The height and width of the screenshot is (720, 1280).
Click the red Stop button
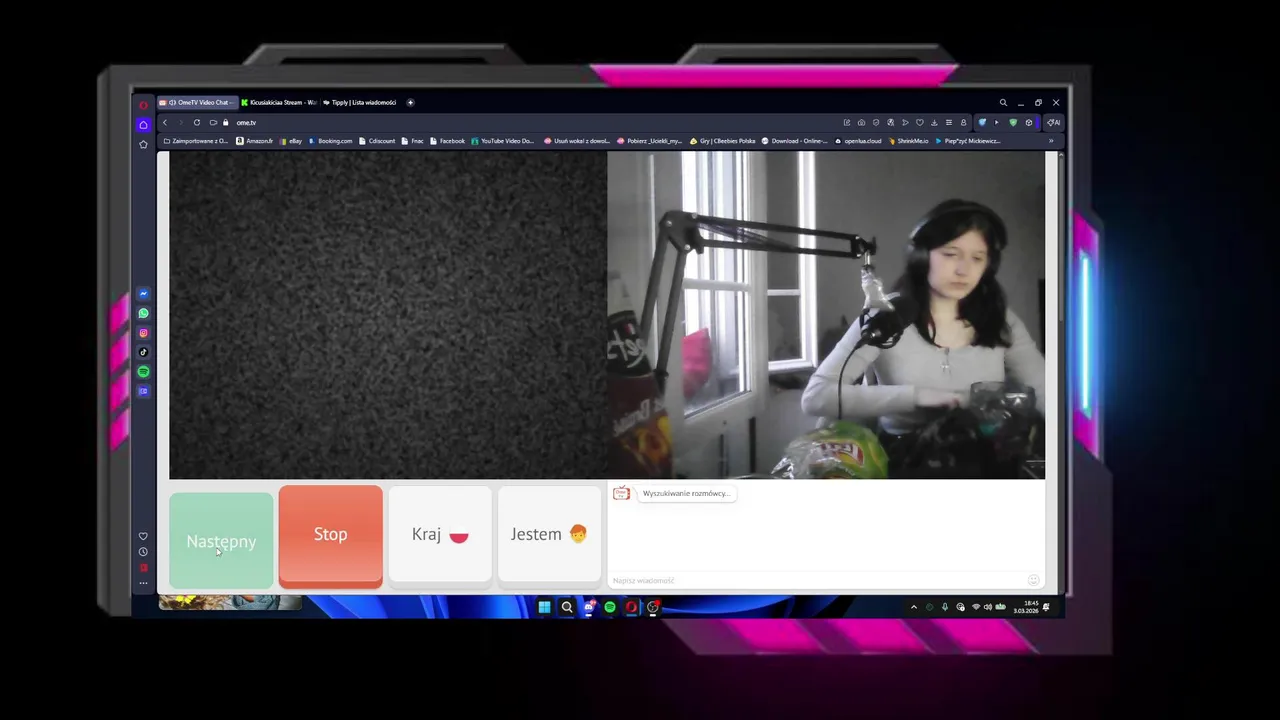[x=330, y=535]
